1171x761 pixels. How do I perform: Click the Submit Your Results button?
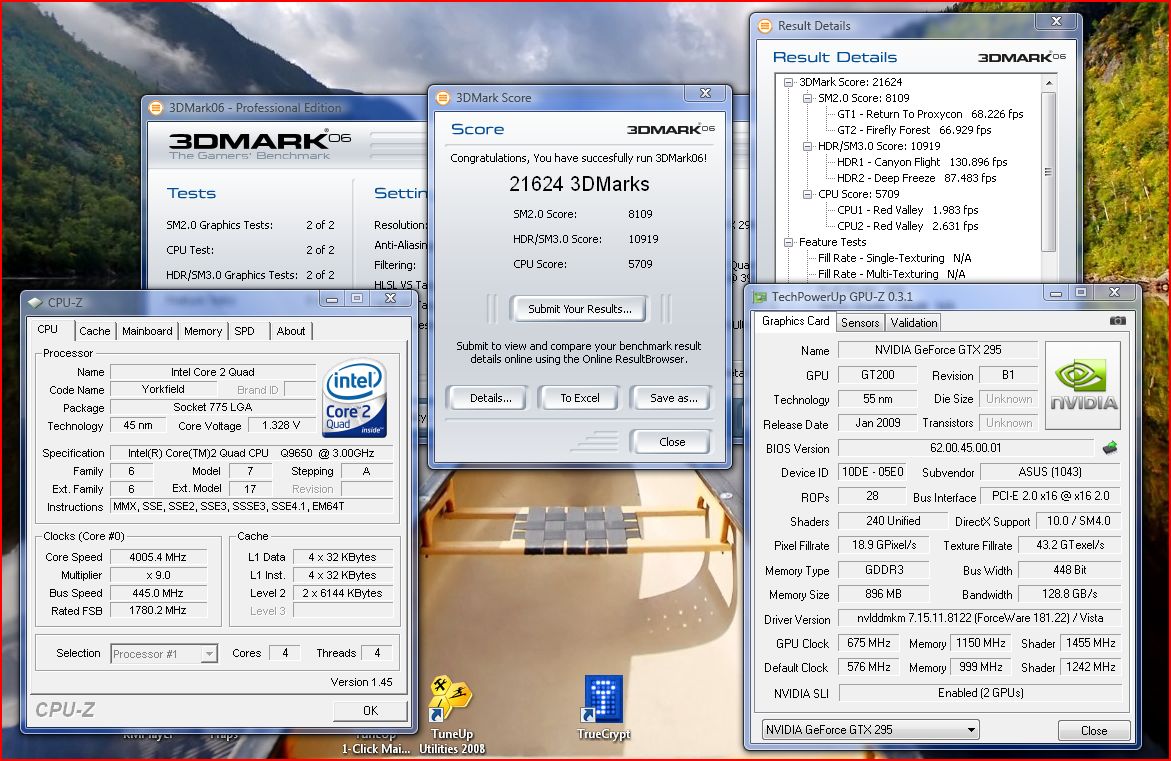coord(579,309)
